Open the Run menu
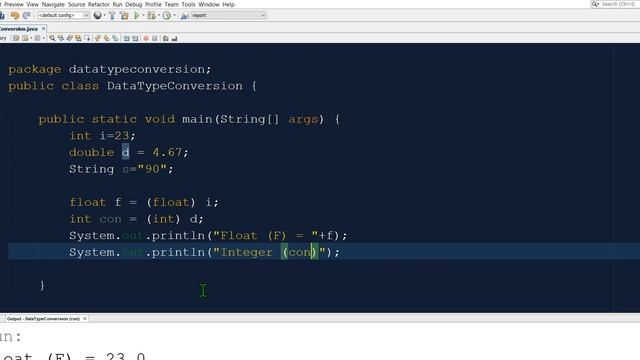The height and width of the screenshot is (360, 640). point(118,4)
